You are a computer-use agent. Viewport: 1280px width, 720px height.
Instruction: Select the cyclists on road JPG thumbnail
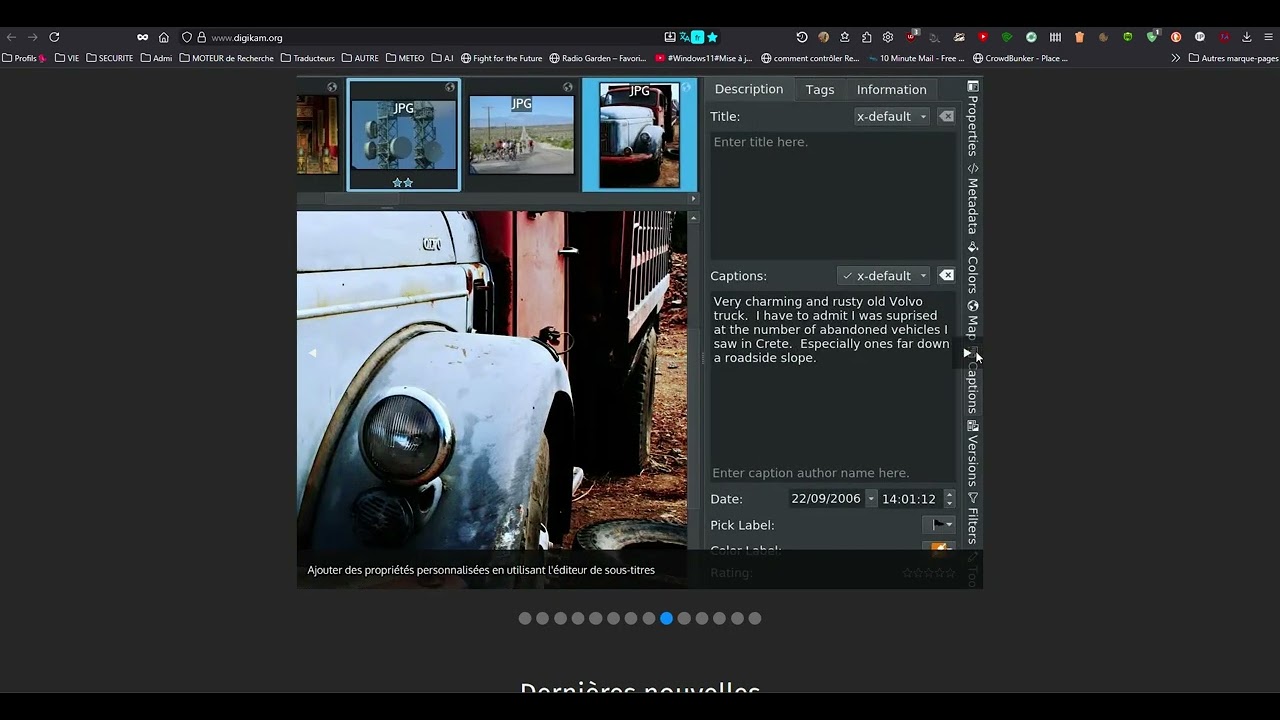[522, 135]
